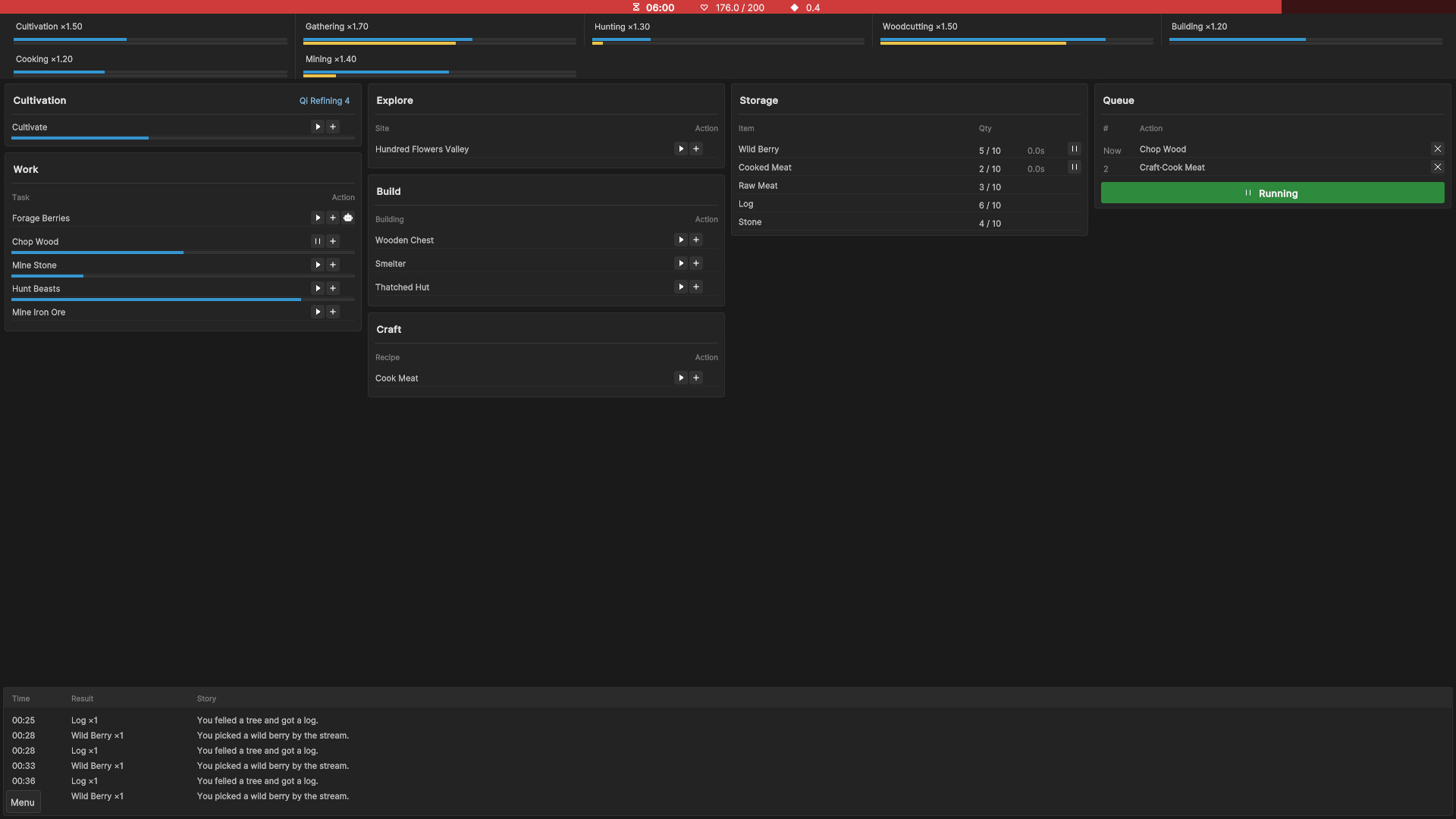Queue Hundred Flowers Valley exploration
This screenshot has width=1456, height=819.
coord(696,149)
